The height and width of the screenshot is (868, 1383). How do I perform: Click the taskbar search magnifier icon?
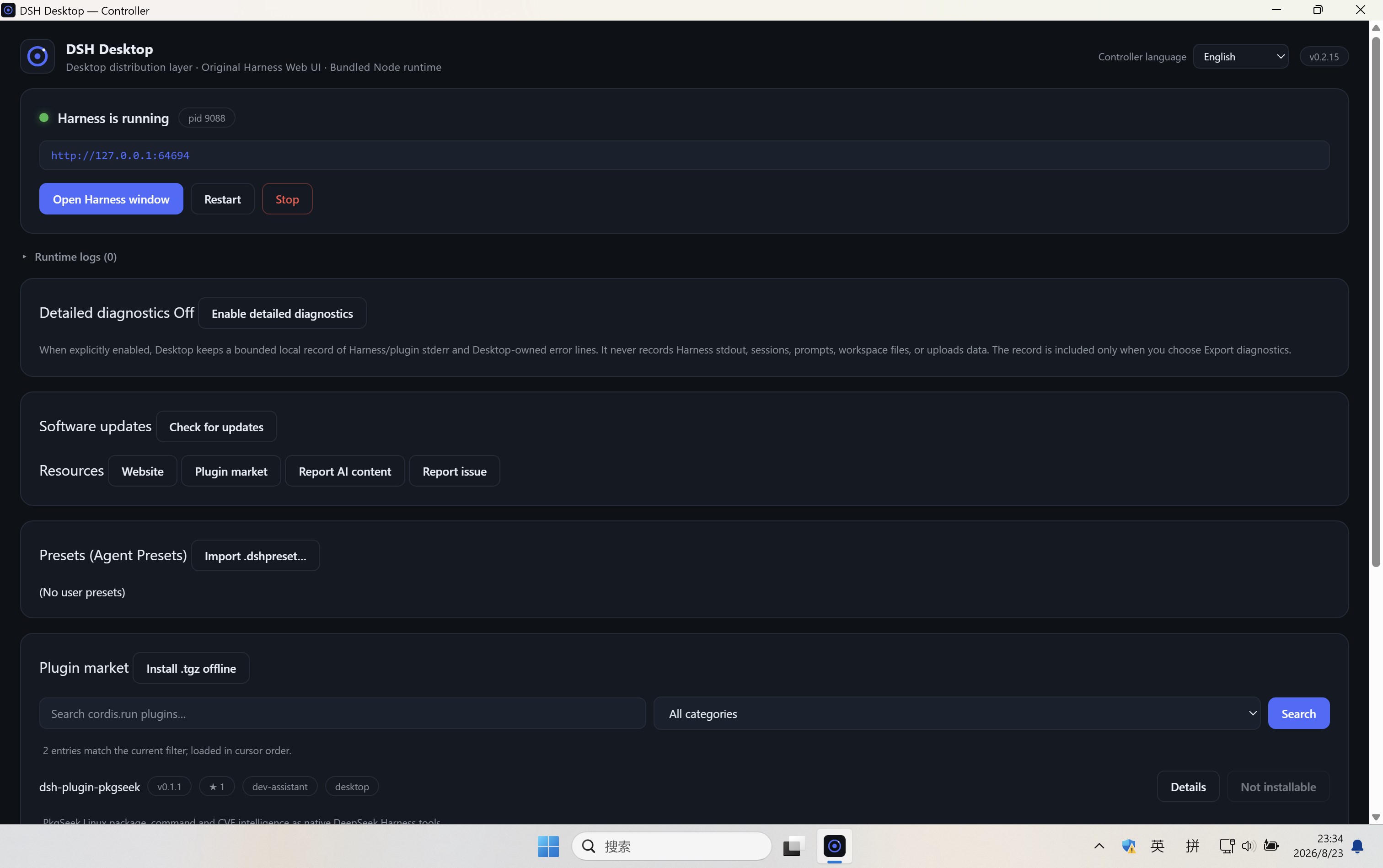click(589, 846)
